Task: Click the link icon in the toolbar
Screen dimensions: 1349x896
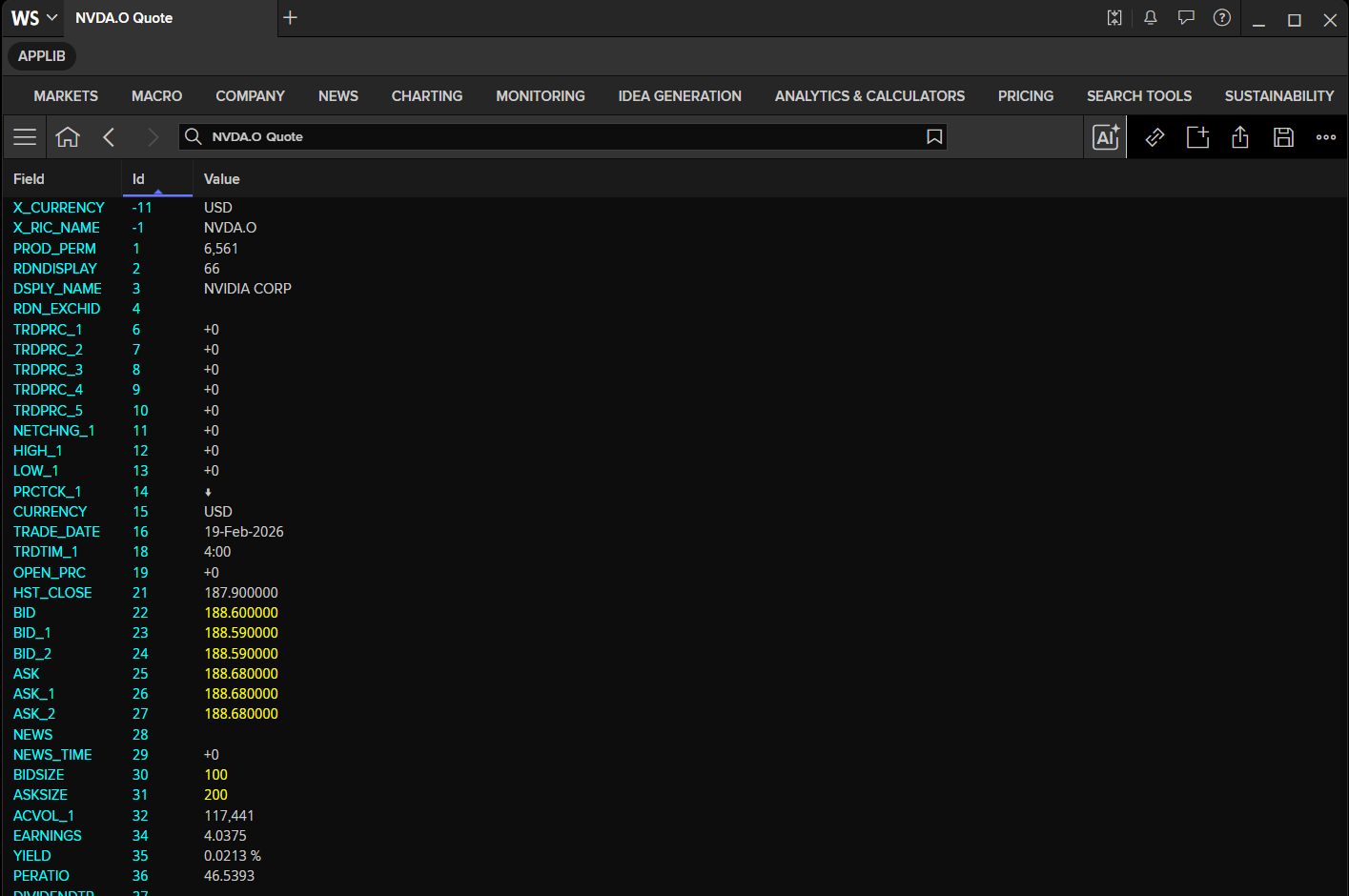Action: (1155, 137)
